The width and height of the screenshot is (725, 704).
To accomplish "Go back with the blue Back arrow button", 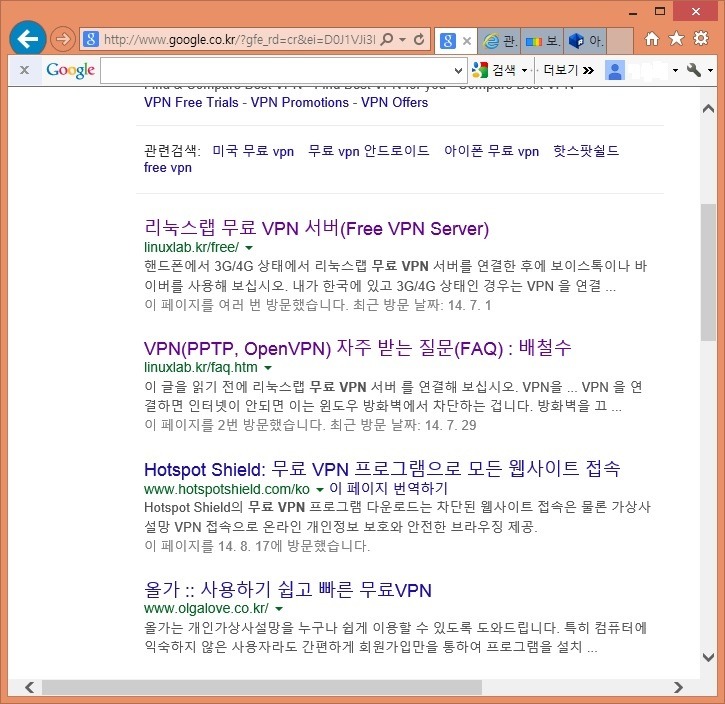I will point(27,38).
